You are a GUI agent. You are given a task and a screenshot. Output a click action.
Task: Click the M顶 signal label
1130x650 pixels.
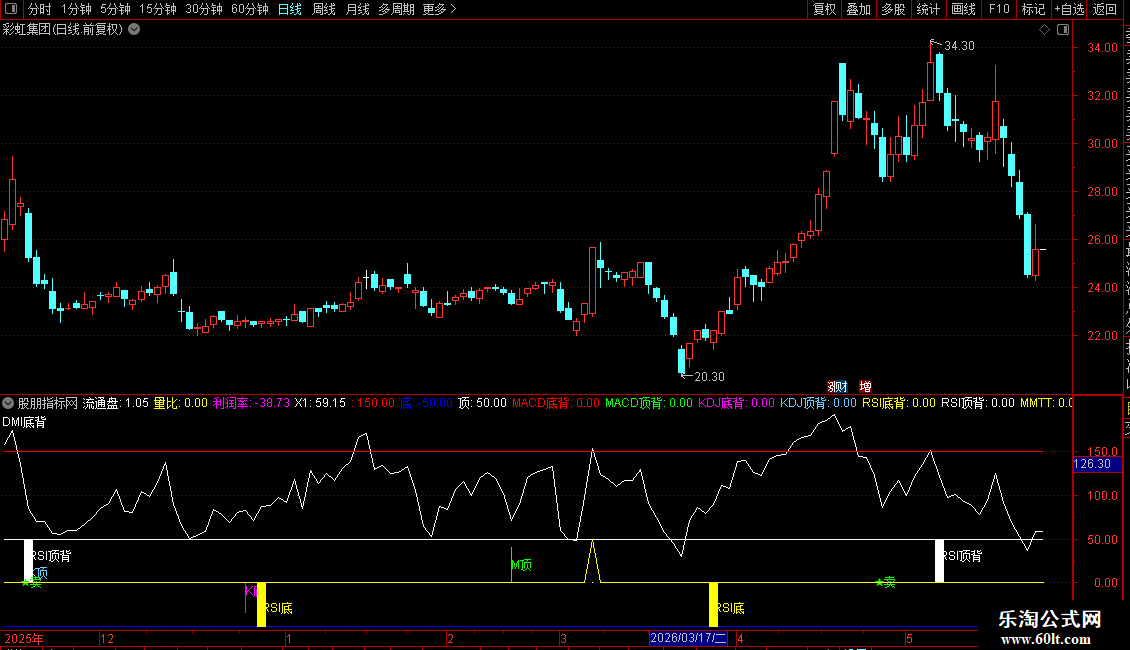click(x=522, y=565)
